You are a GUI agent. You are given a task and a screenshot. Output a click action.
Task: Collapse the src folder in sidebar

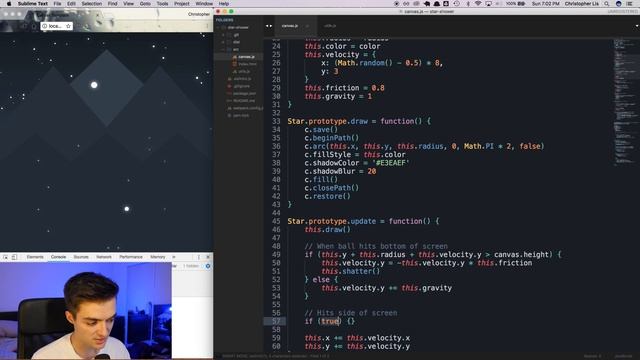(224, 49)
